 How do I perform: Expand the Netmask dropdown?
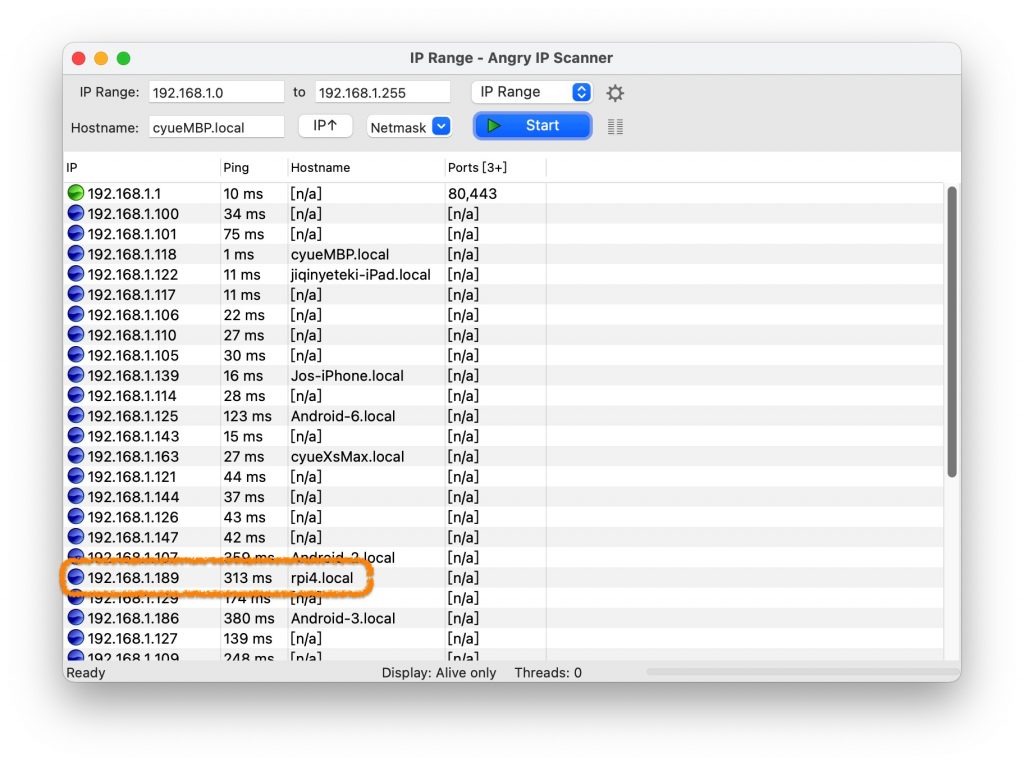(409, 127)
